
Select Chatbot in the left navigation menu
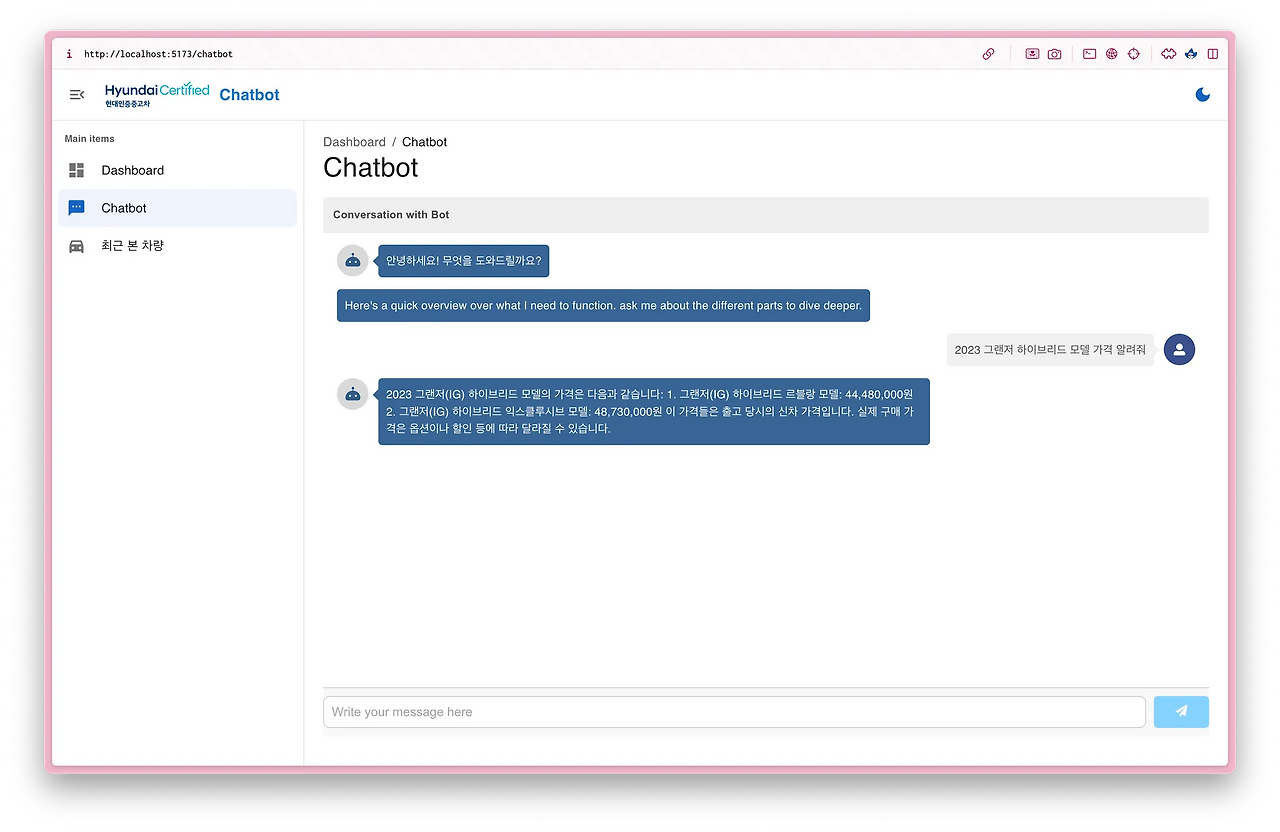pos(123,207)
